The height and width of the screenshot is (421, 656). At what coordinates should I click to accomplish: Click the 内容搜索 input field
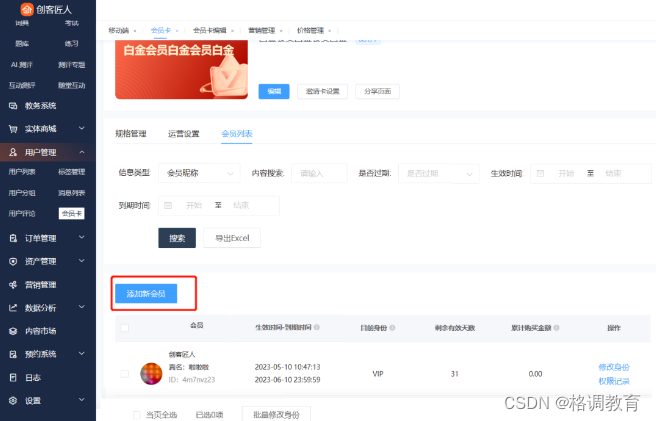319,173
